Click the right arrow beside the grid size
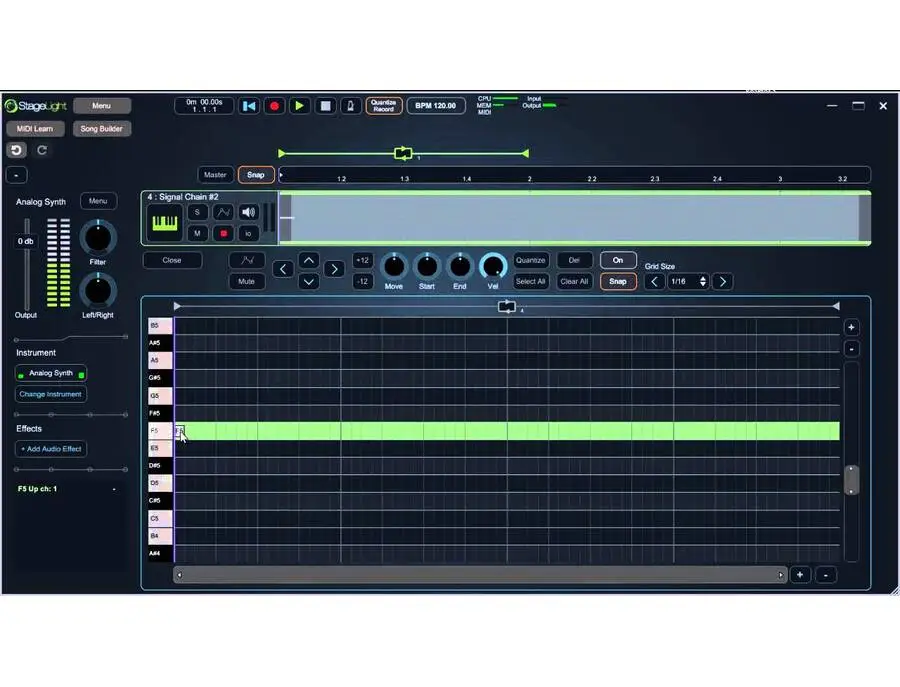This screenshot has width=900, height=687. [x=722, y=281]
